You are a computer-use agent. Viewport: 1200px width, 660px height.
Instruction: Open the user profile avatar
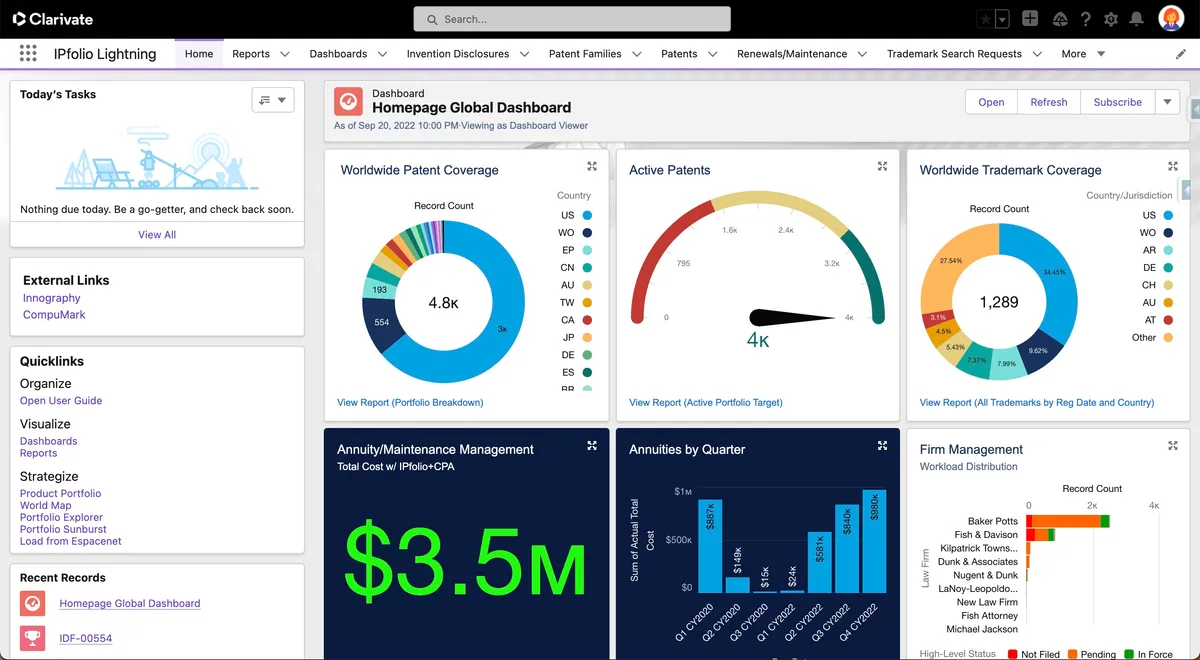tap(1171, 18)
